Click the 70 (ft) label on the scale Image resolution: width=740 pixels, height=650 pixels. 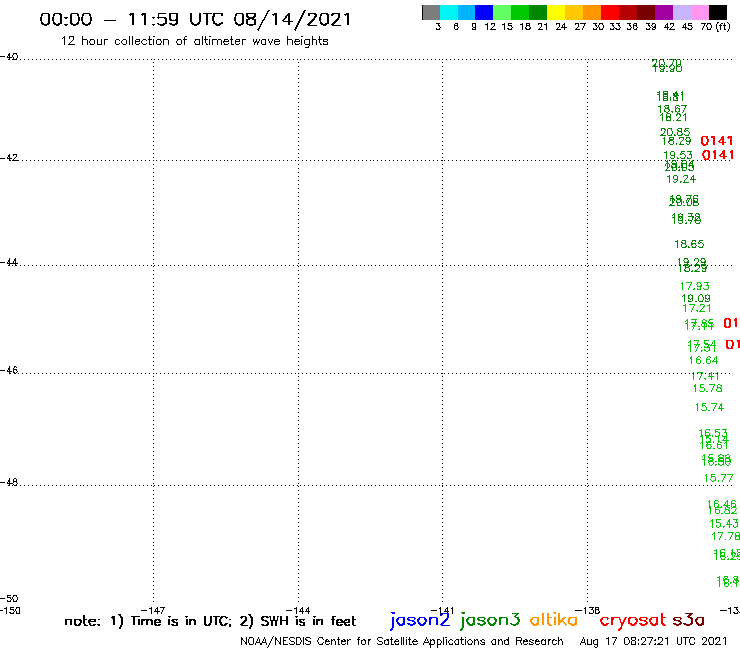(715, 27)
